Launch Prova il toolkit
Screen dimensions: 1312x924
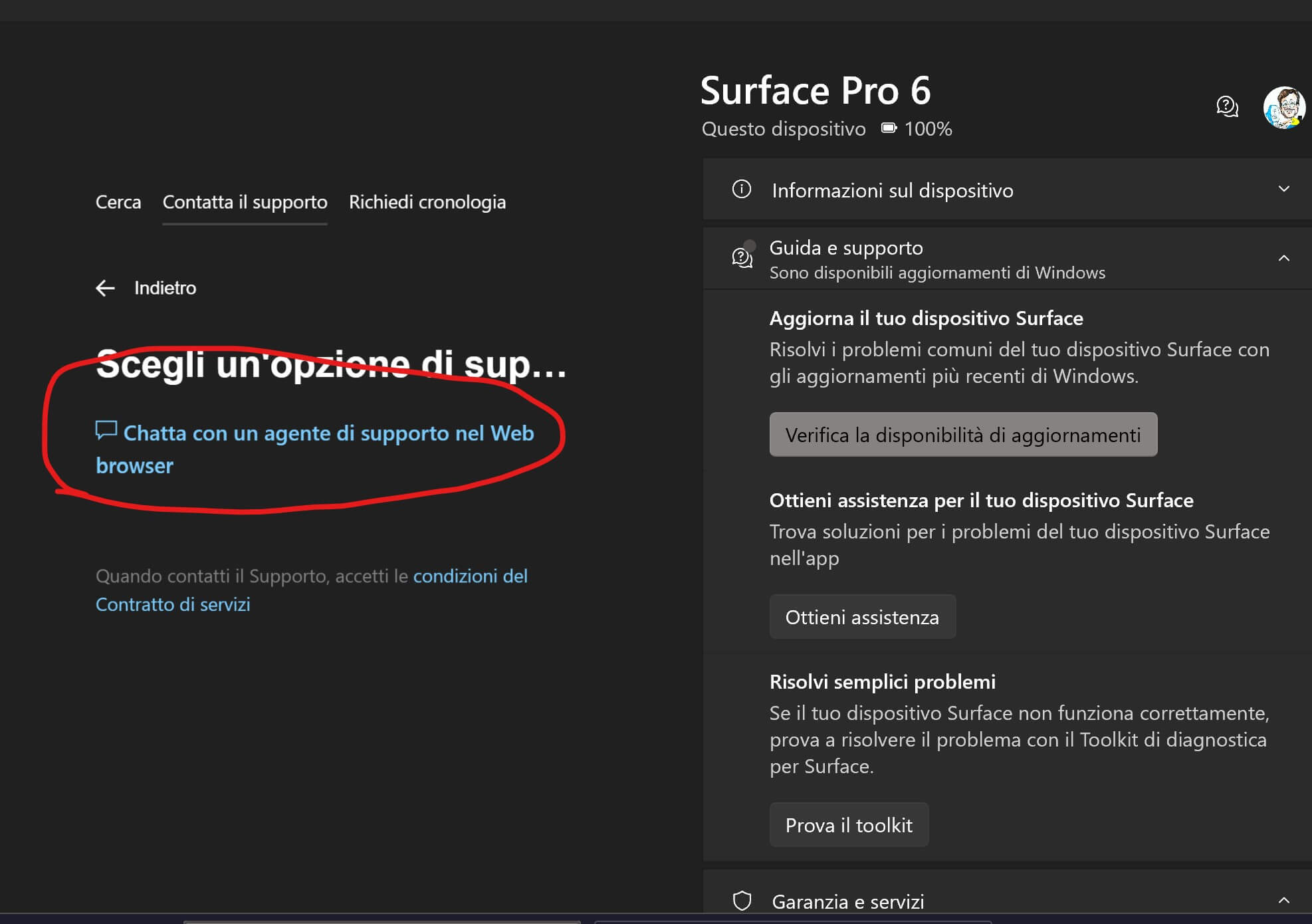coord(849,825)
